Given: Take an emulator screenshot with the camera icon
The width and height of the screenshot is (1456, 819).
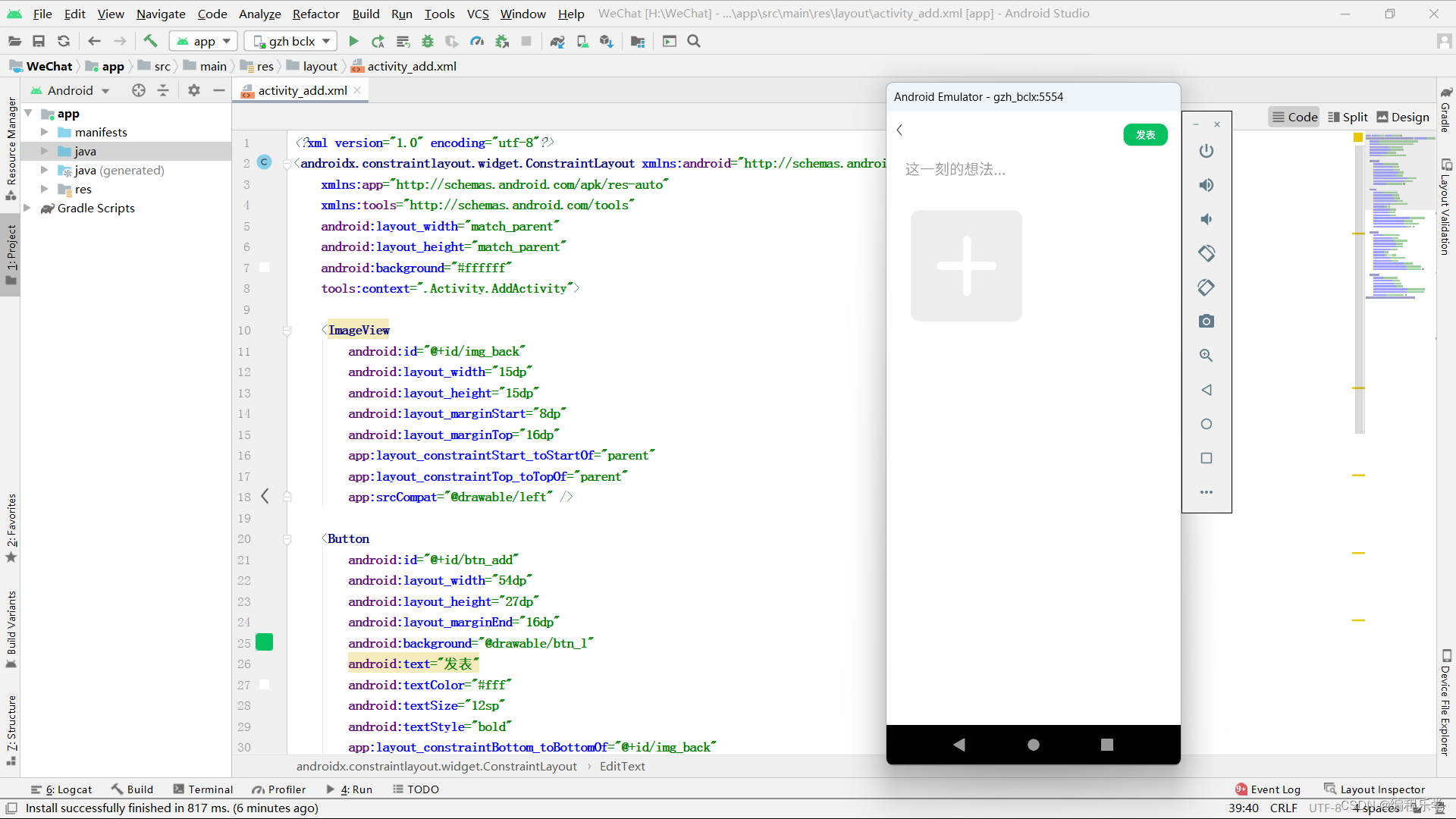Looking at the screenshot, I should click(x=1206, y=322).
